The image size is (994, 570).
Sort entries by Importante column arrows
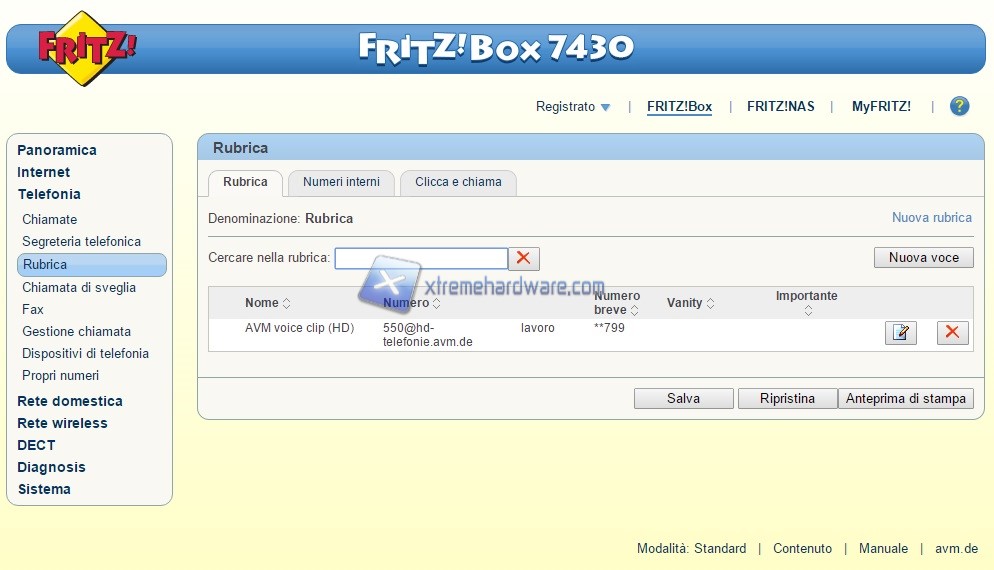[x=807, y=311]
